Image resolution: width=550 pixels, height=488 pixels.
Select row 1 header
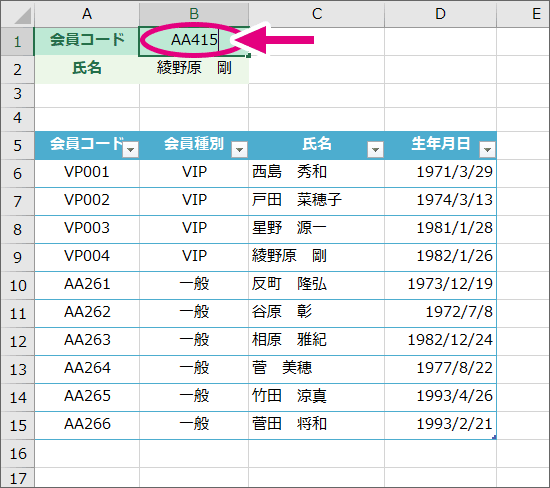(18, 41)
